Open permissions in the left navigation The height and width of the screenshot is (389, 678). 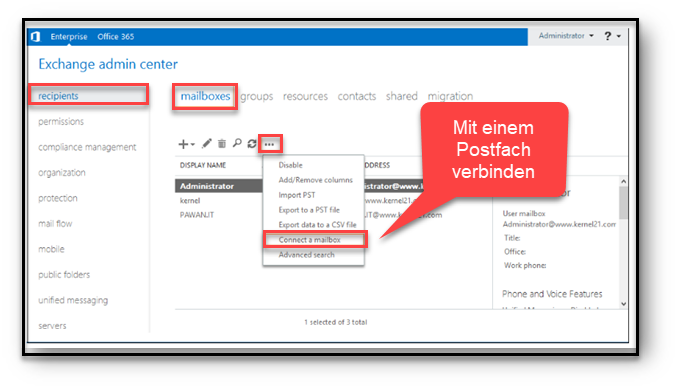click(x=61, y=121)
